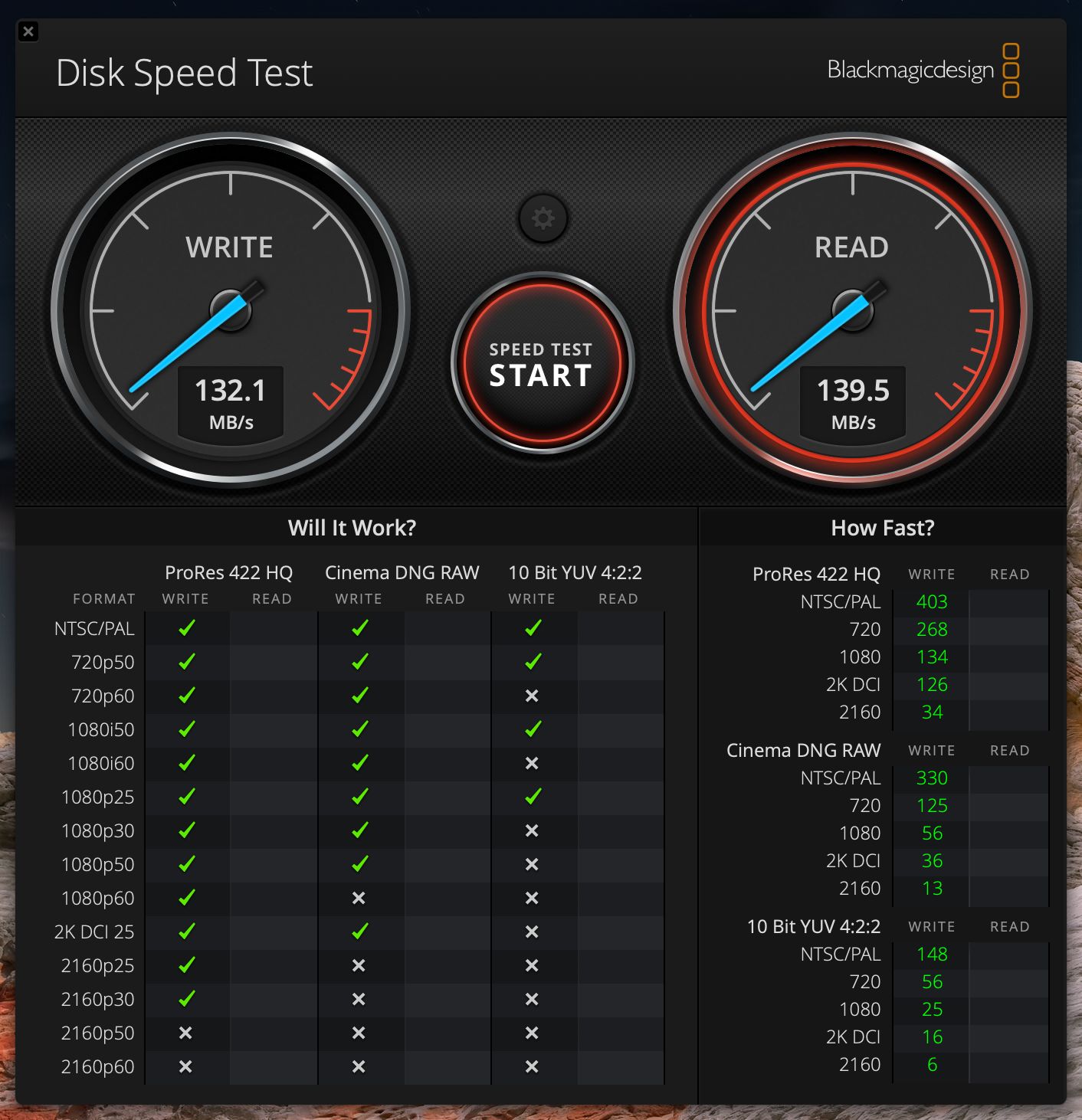Click the ProRes write X mark for 2160p60
Screen dimensions: 1082x1120
click(185, 1066)
